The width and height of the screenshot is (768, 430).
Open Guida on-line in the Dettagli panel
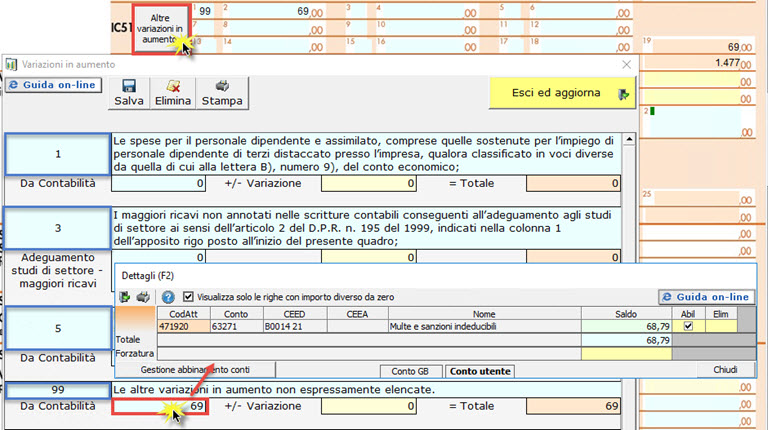click(706, 297)
